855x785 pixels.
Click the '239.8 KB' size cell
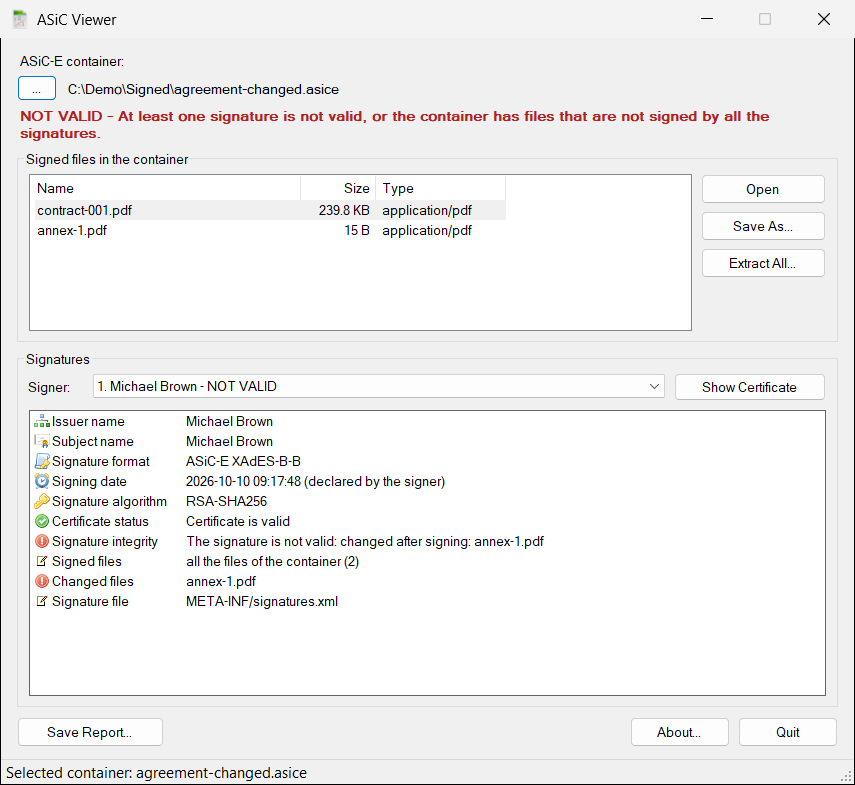[344, 210]
